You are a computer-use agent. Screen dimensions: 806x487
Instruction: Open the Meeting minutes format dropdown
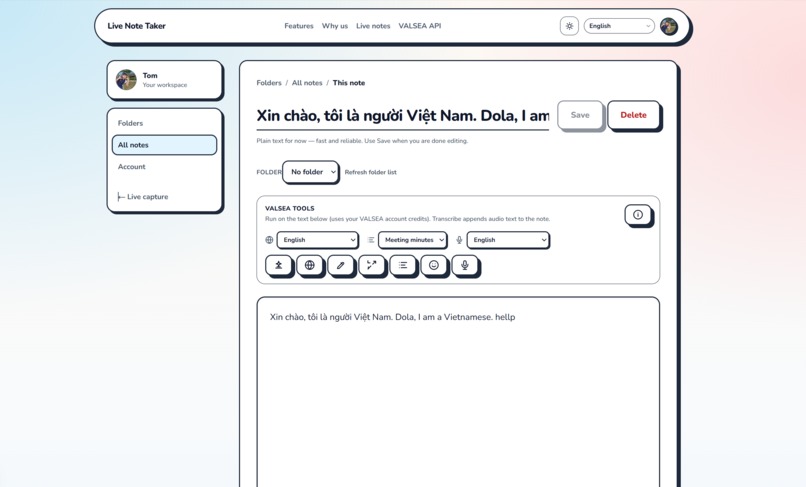[x=412, y=240]
